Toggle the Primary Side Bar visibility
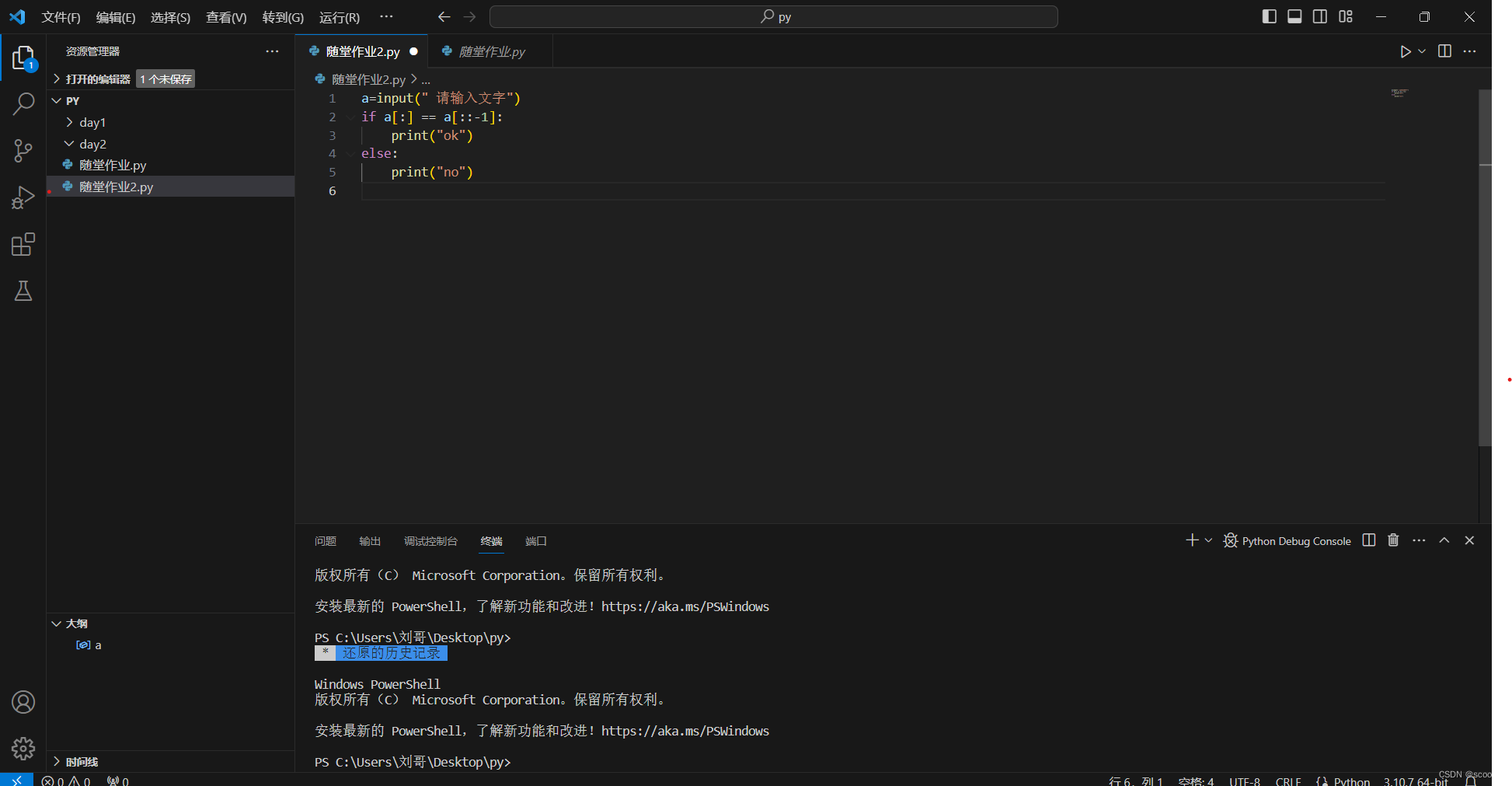Screen dimensions: 1512x786 (1269, 16)
